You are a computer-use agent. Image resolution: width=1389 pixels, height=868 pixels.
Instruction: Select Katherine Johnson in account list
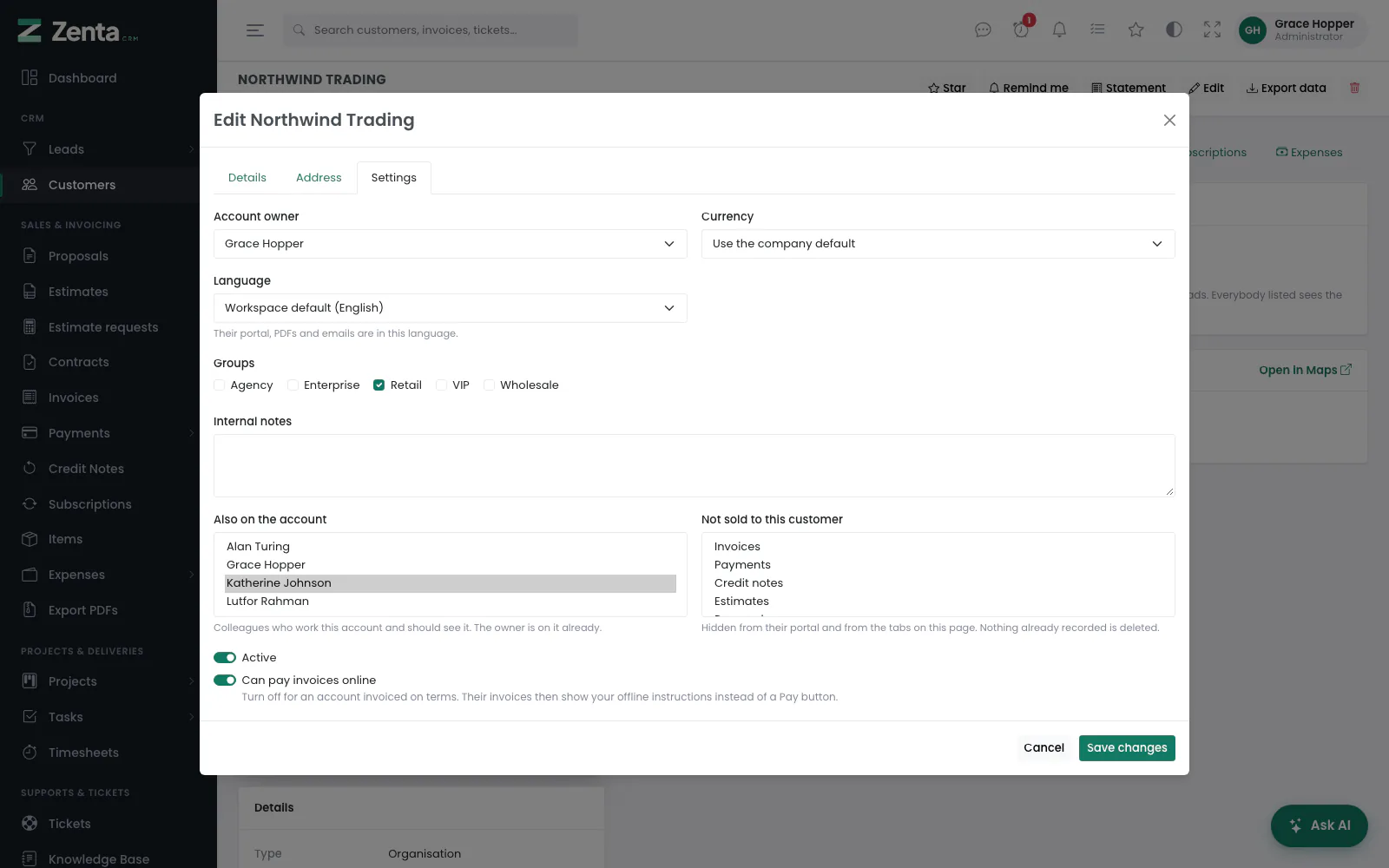pos(451,583)
